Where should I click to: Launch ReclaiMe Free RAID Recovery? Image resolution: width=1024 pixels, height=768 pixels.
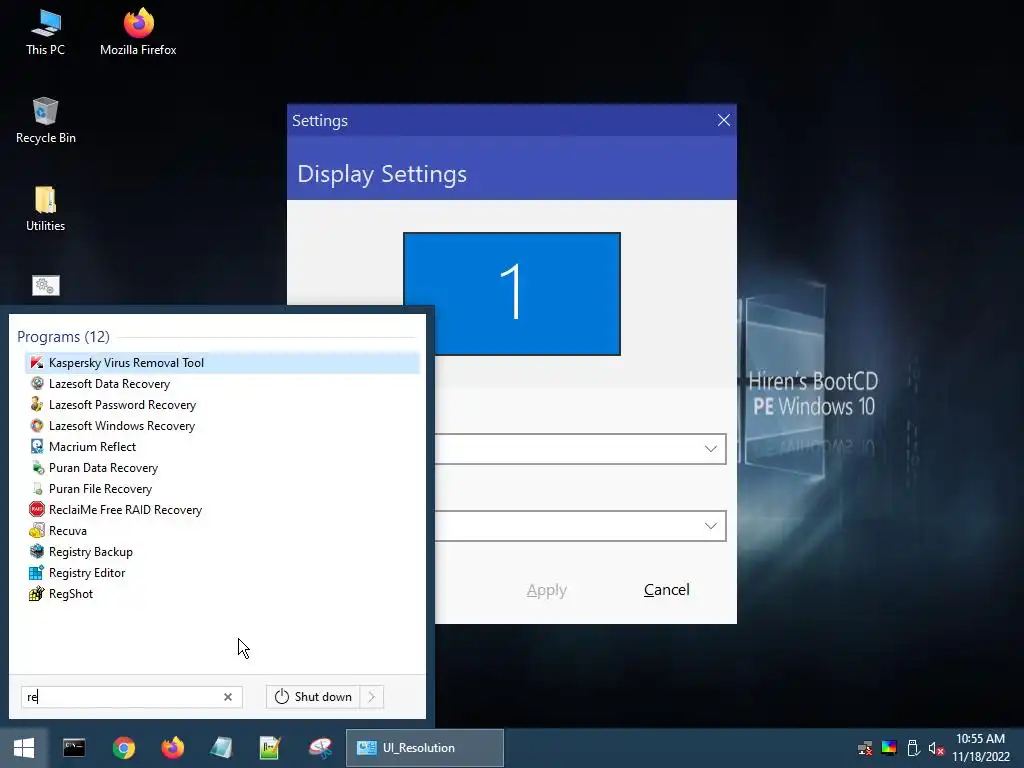click(221, 509)
